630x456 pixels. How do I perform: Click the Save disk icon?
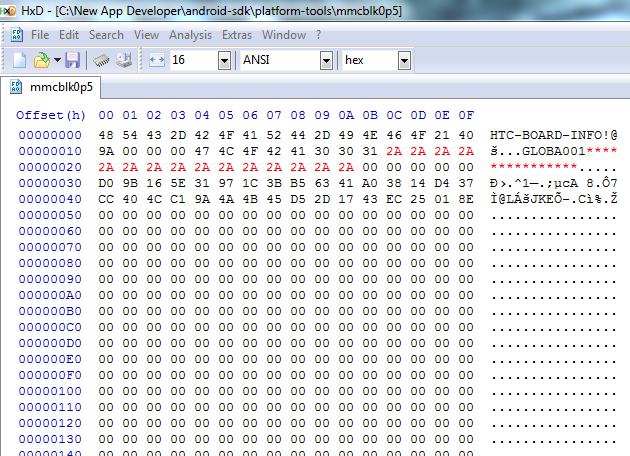(73, 61)
